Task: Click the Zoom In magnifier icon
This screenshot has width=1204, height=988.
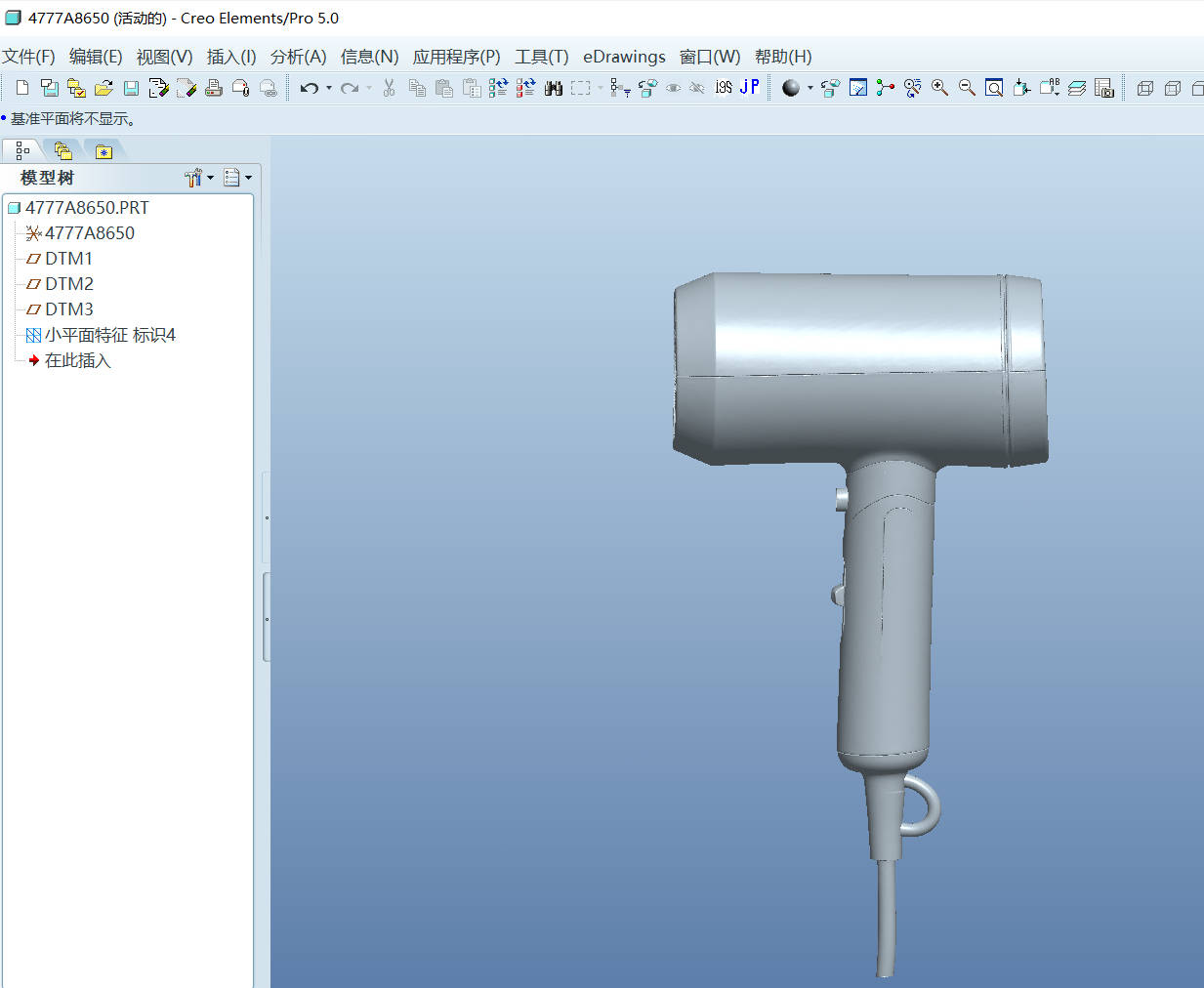Action: (x=939, y=88)
